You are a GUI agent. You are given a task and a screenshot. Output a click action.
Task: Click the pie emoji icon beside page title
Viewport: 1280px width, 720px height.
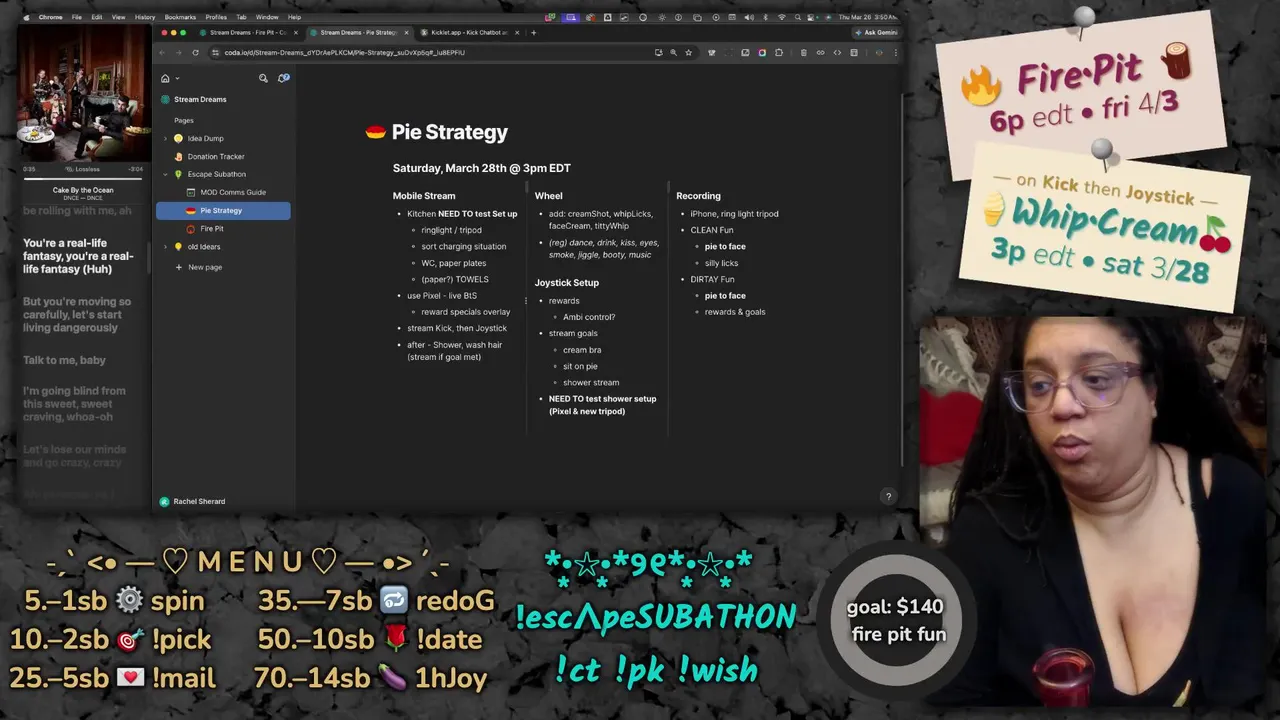tap(376, 132)
